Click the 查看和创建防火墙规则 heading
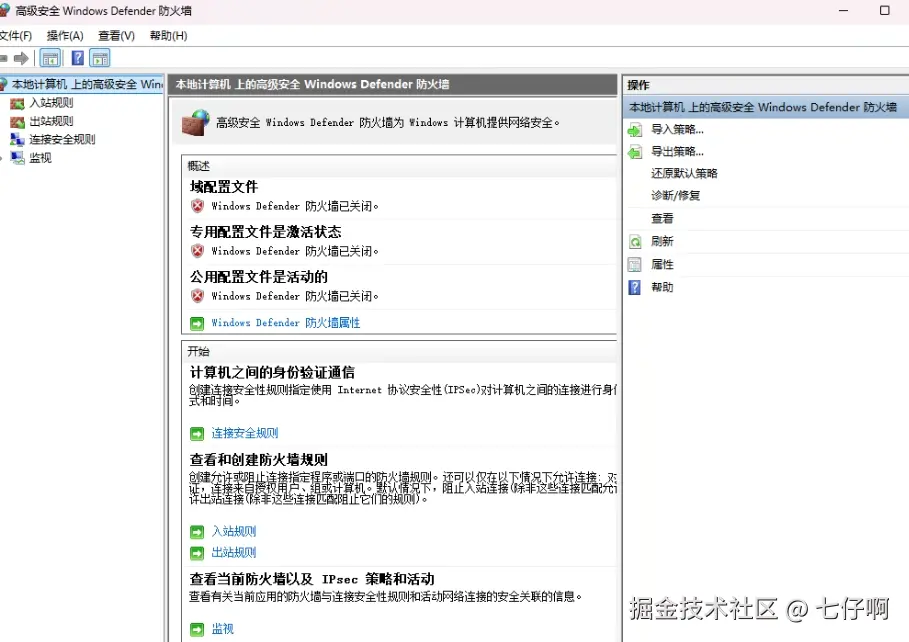Screen dimensions: 909x642 (259, 460)
